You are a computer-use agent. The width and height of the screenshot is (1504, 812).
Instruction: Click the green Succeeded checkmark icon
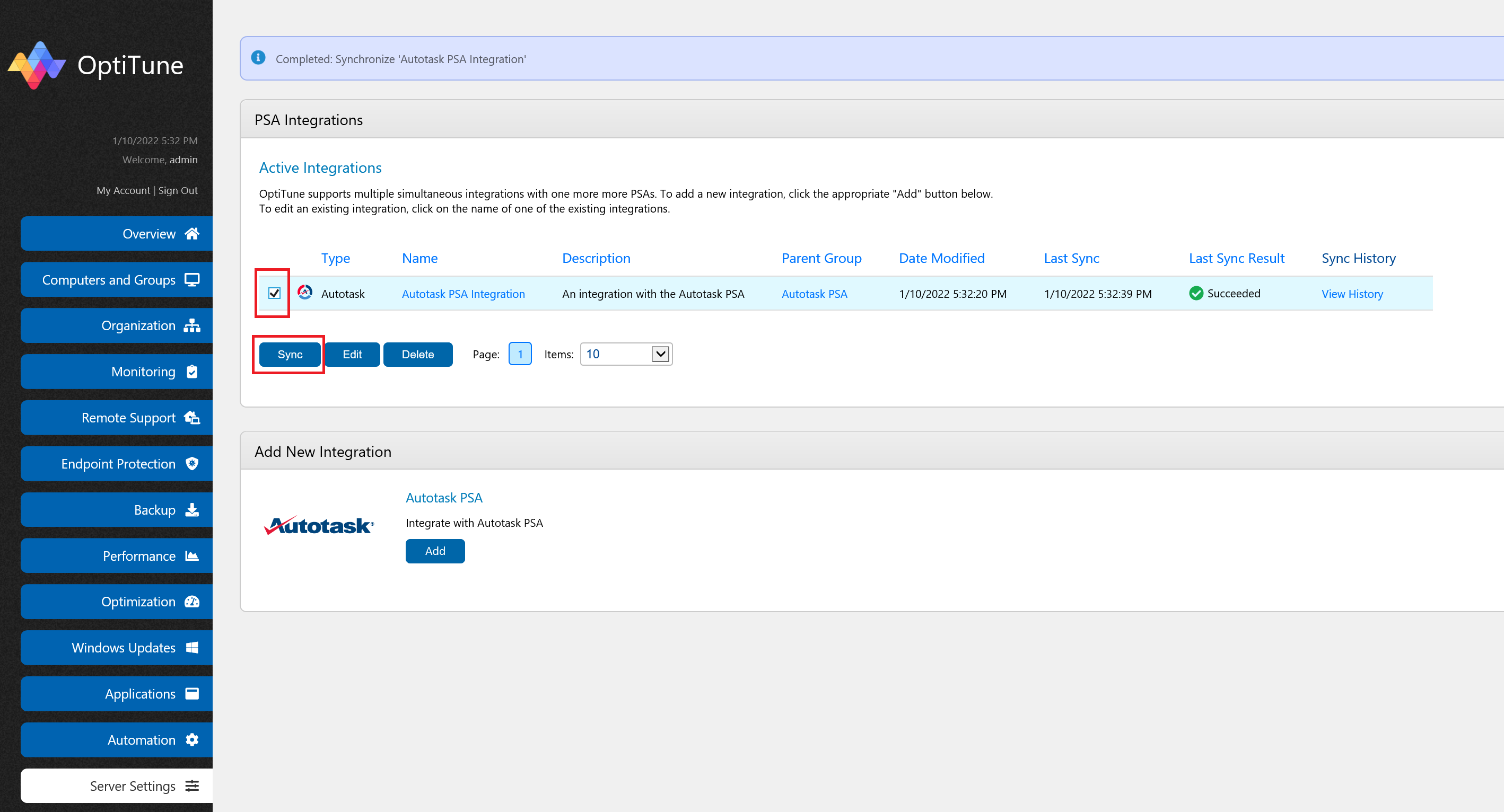tap(1196, 294)
